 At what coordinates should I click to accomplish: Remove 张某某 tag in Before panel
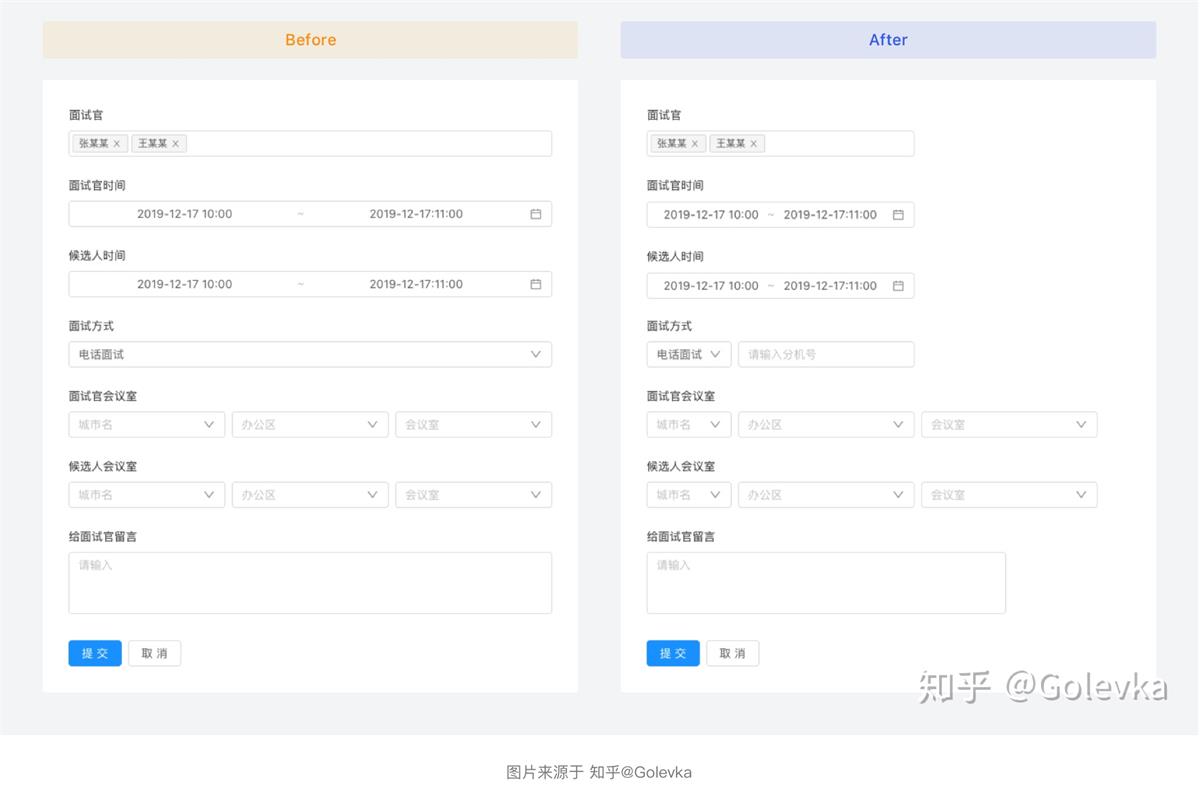(x=116, y=144)
